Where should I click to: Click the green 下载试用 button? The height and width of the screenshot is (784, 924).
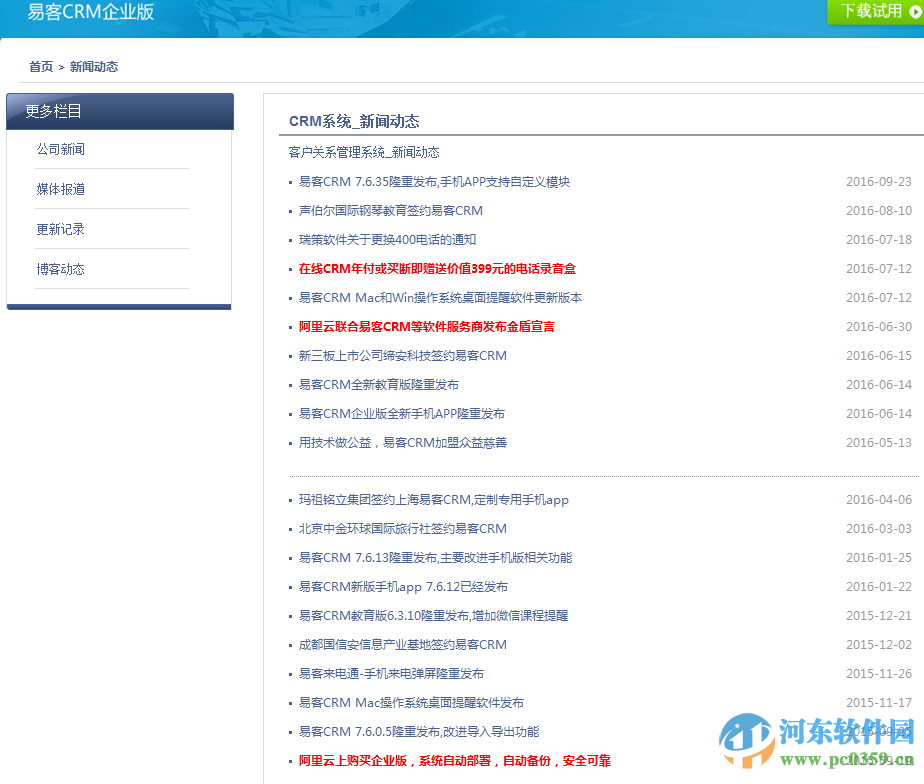pos(873,13)
